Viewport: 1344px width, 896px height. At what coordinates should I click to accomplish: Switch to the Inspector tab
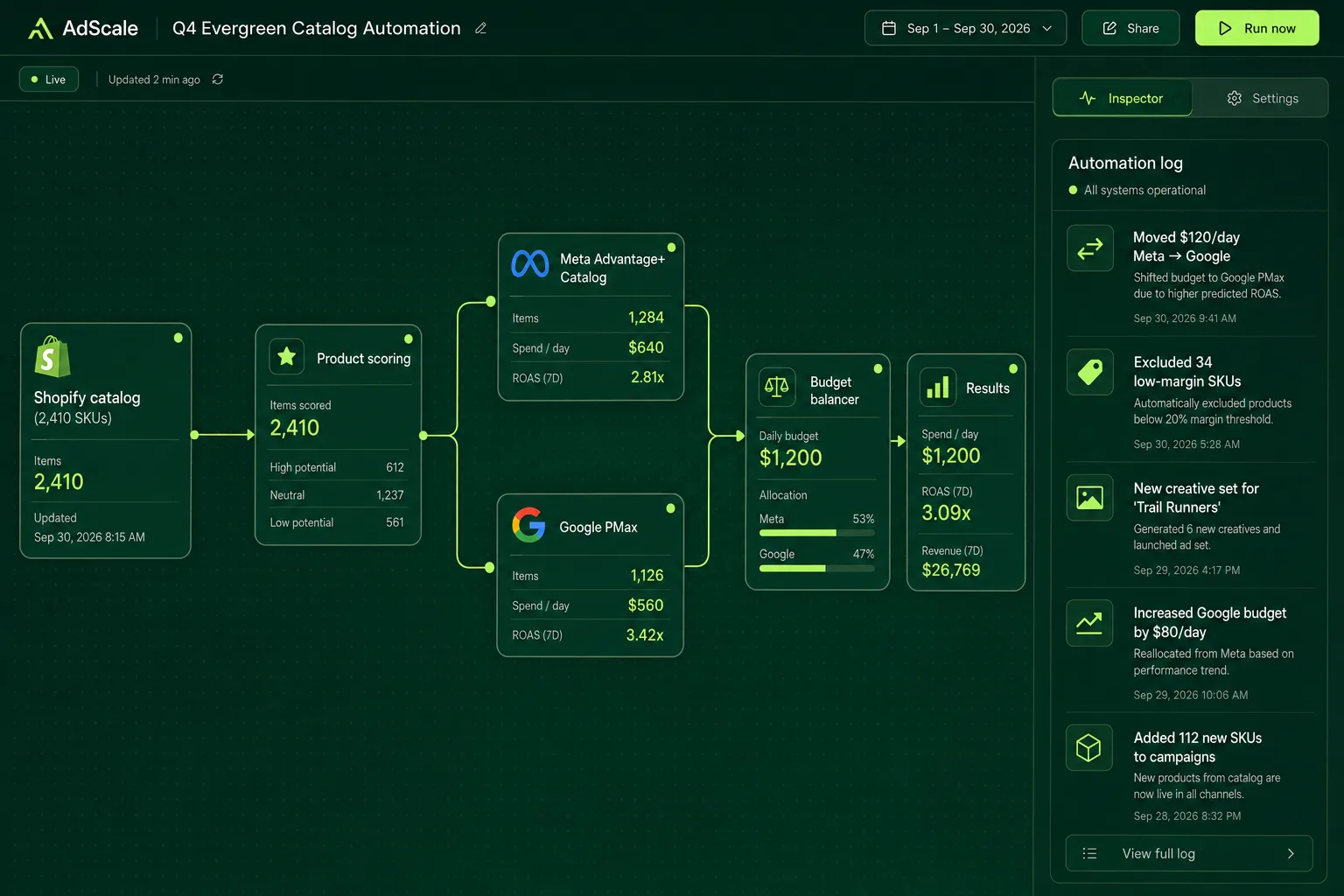click(x=1123, y=98)
